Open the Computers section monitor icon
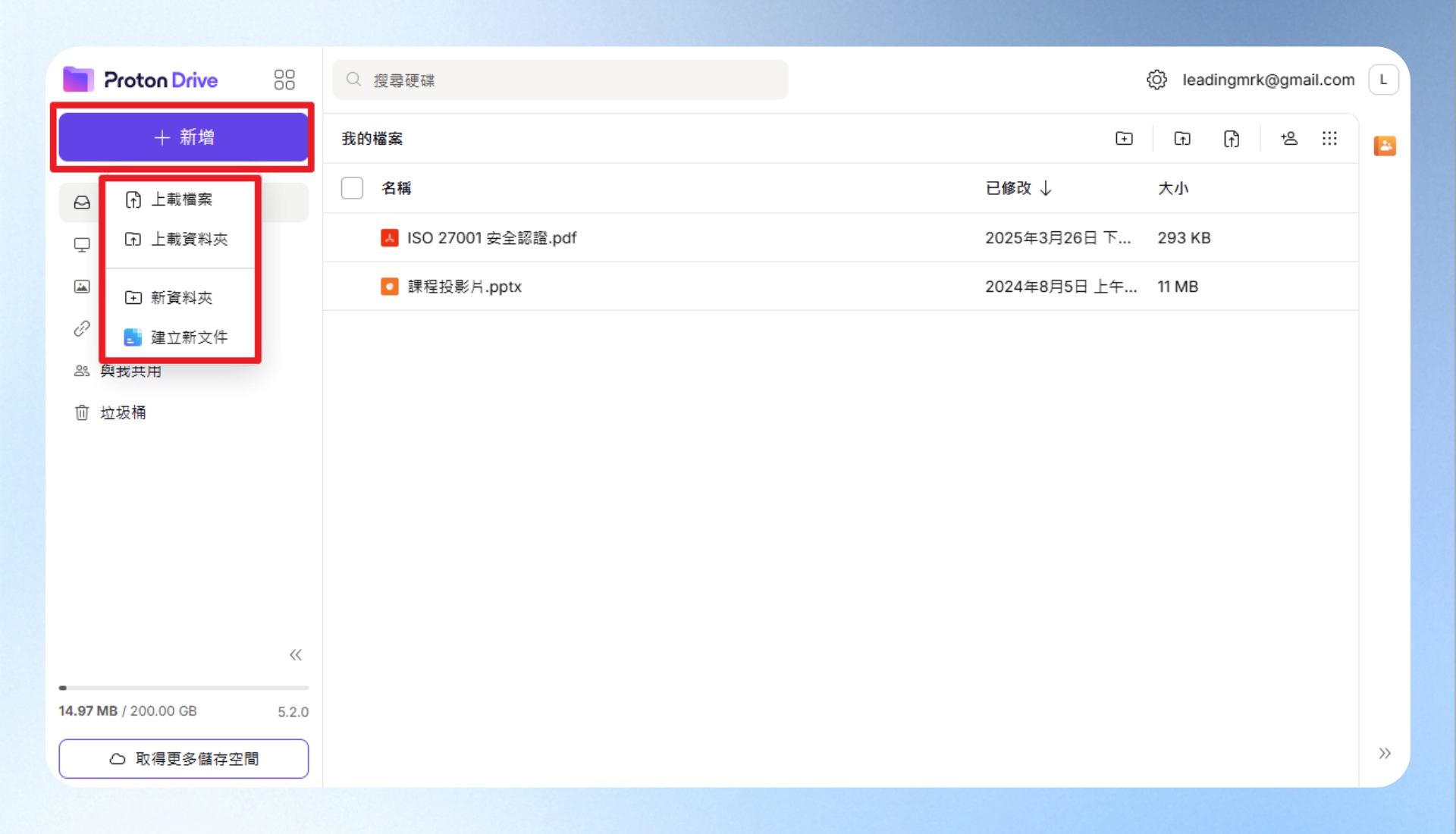 (x=82, y=245)
